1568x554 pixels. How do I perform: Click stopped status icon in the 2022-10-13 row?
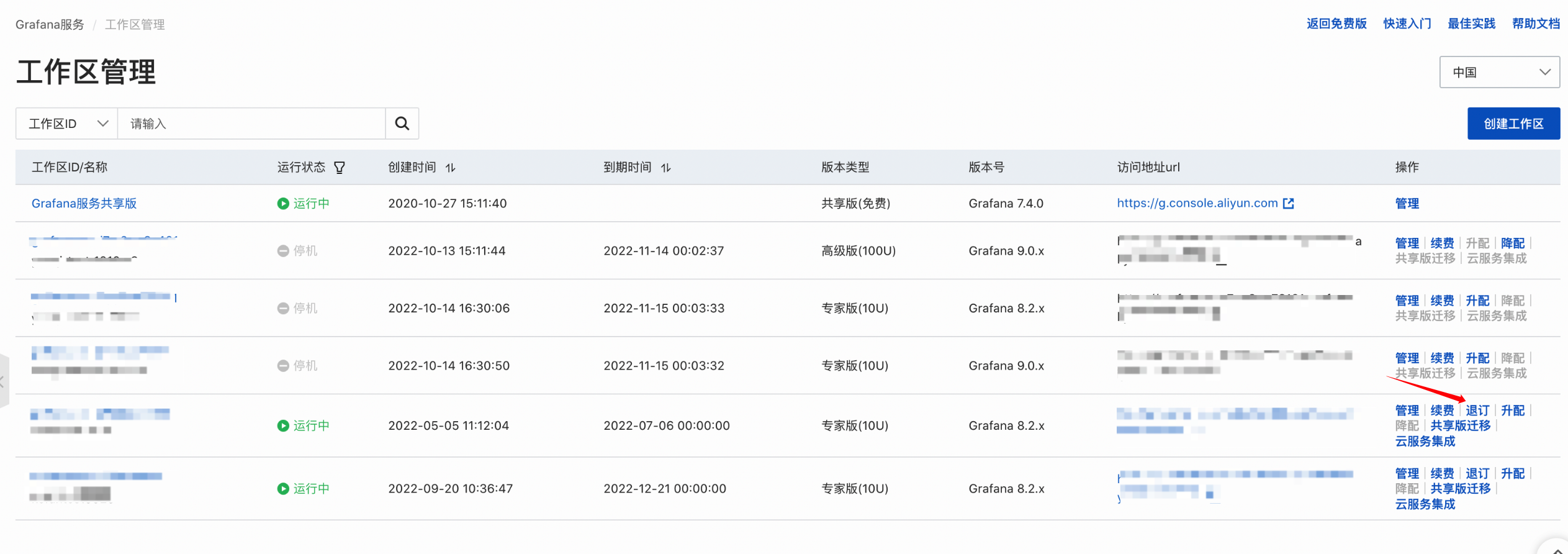[283, 251]
